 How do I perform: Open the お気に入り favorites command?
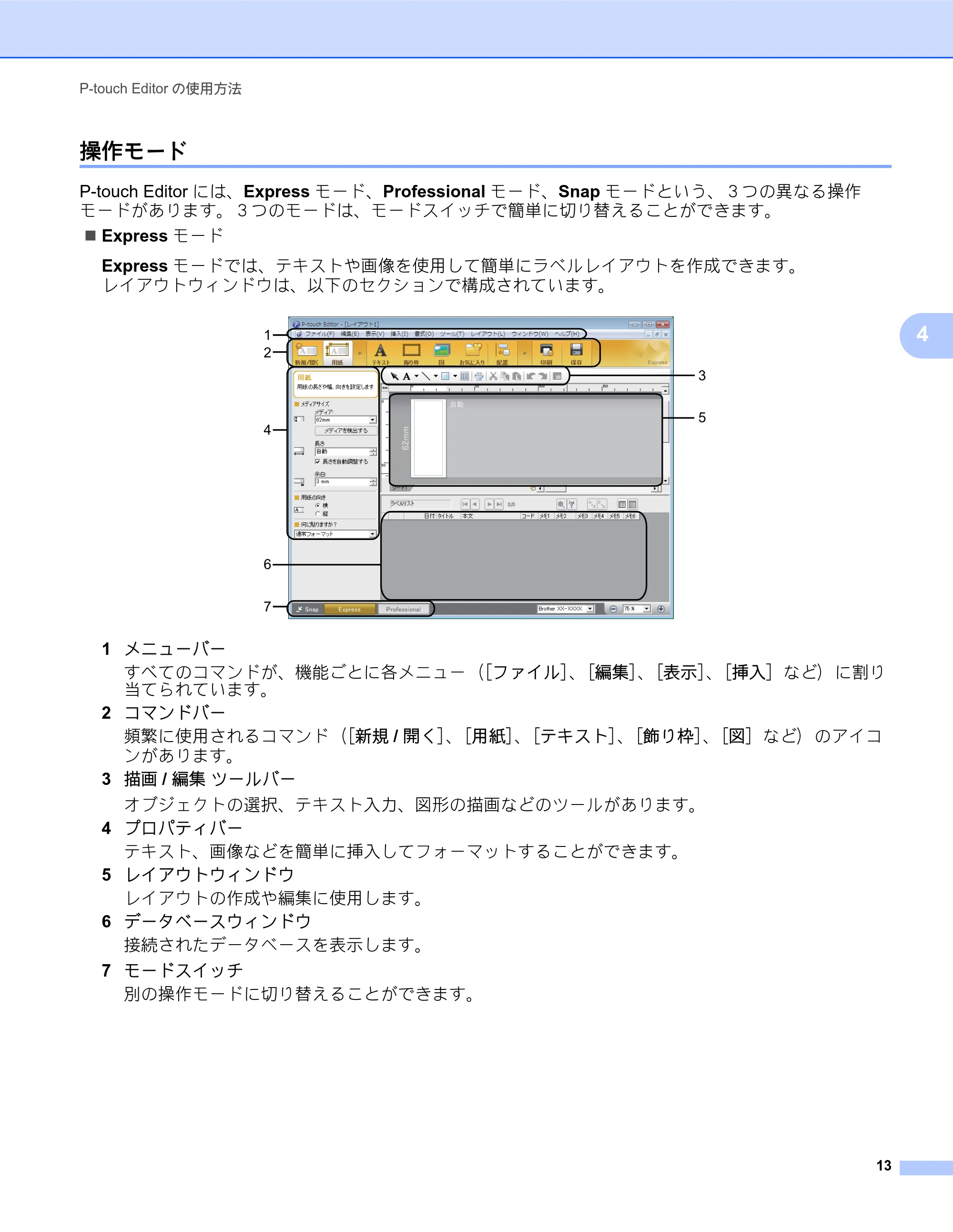[473, 354]
